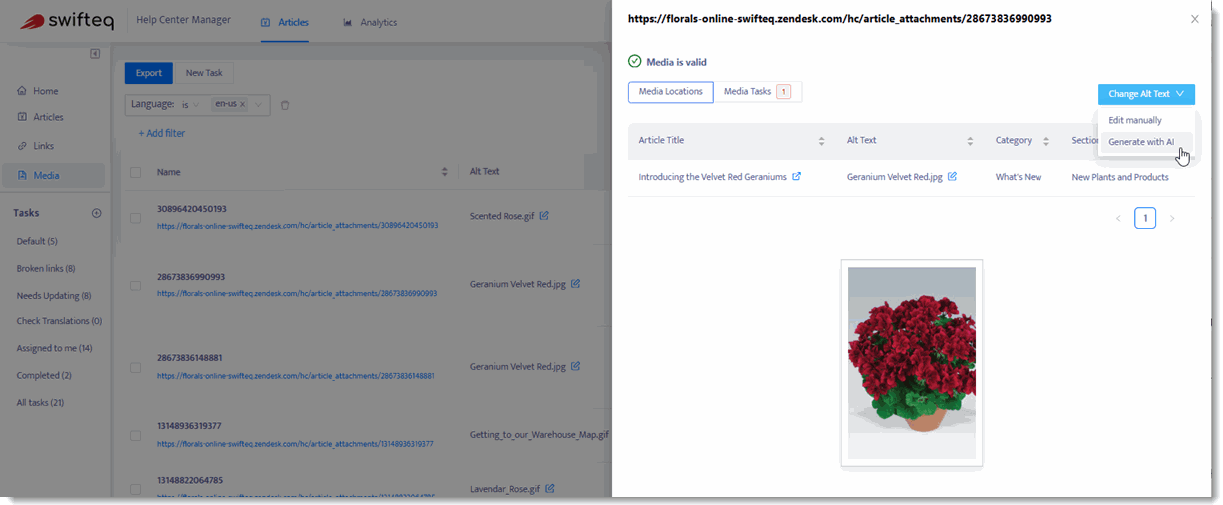Open the Articles top navigation tab

click(x=285, y=22)
